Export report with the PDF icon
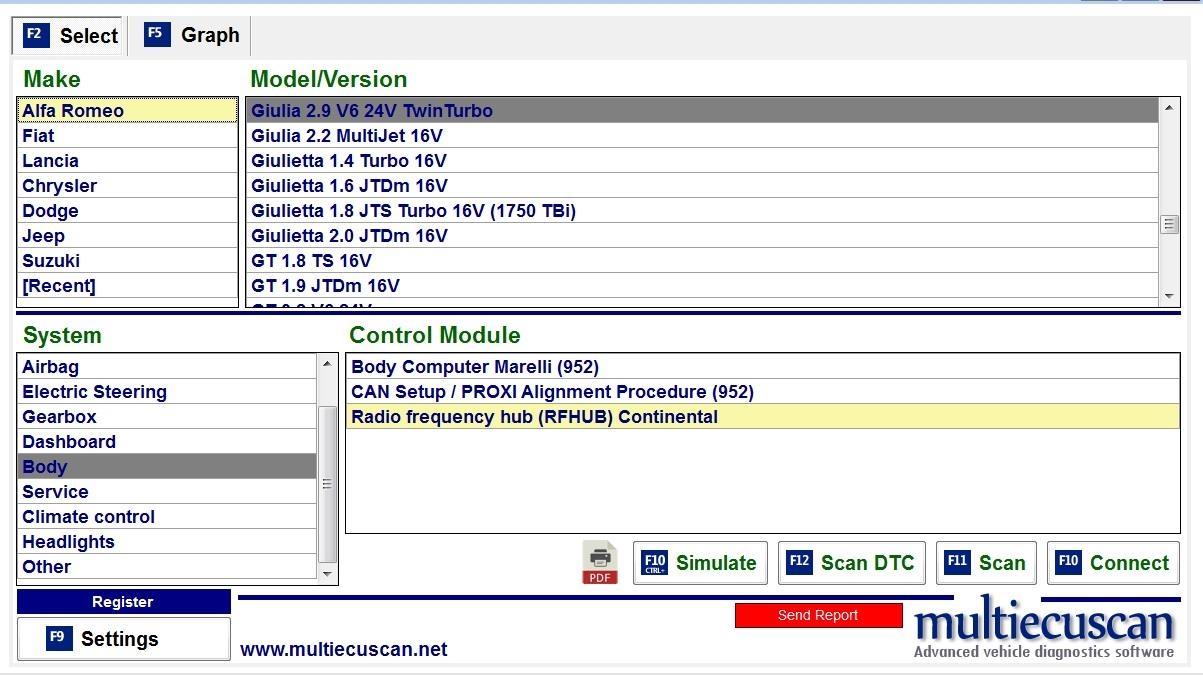The width and height of the screenshot is (1203, 675). [x=600, y=563]
